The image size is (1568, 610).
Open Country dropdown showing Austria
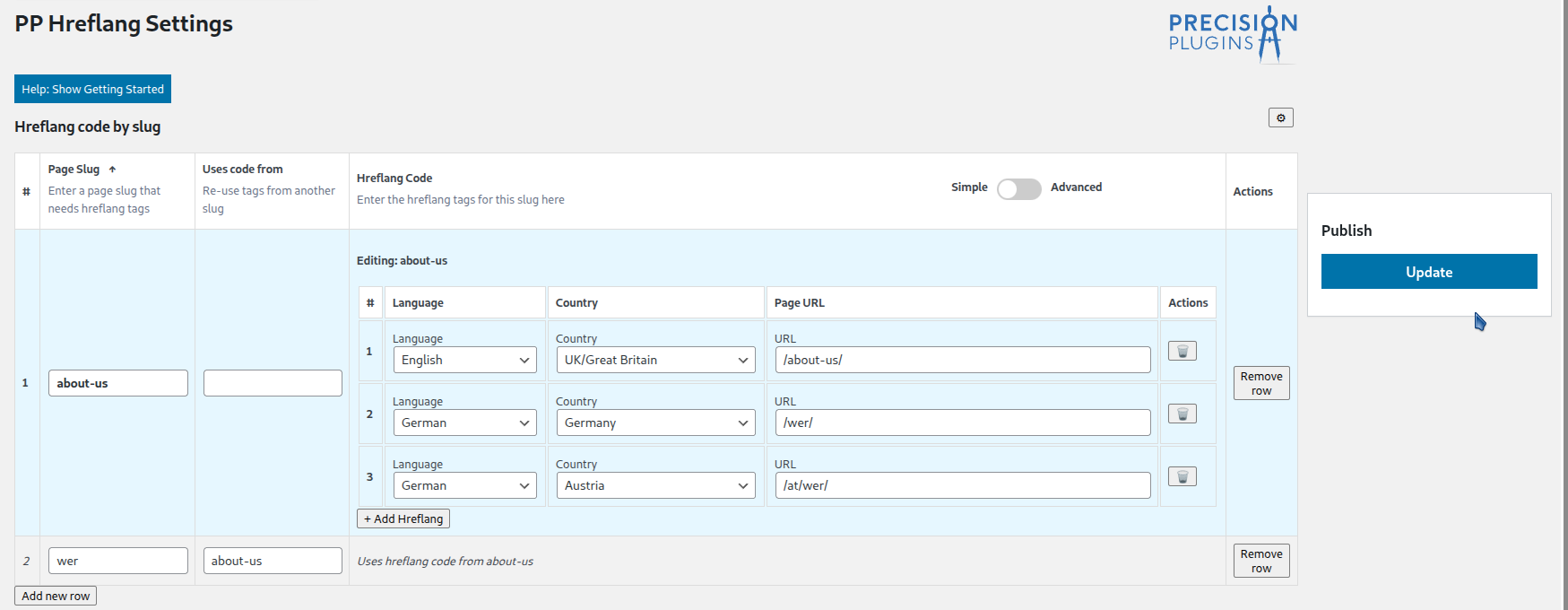[x=655, y=485]
